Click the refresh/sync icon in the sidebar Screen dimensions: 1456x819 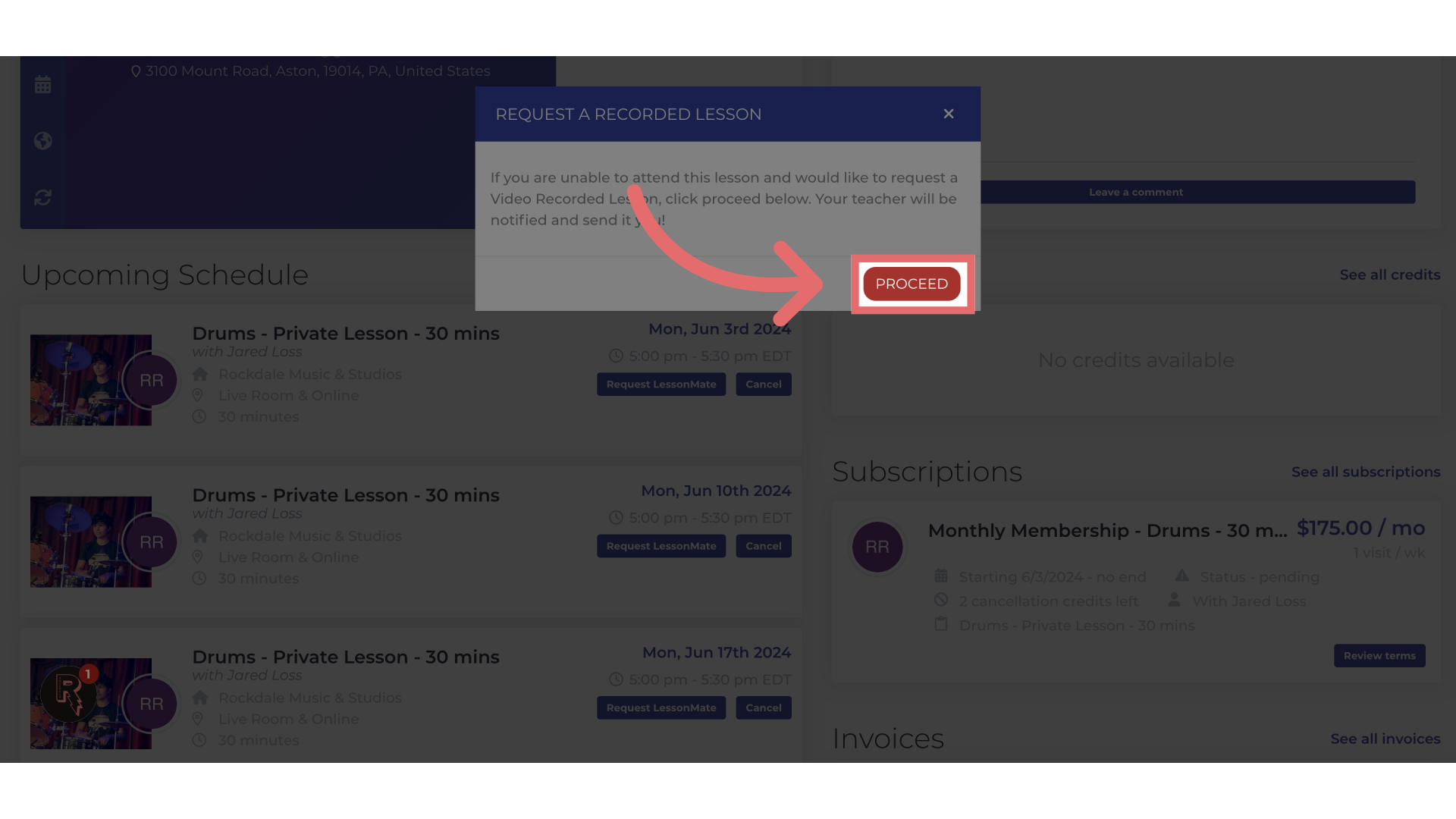(x=43, y=197)
